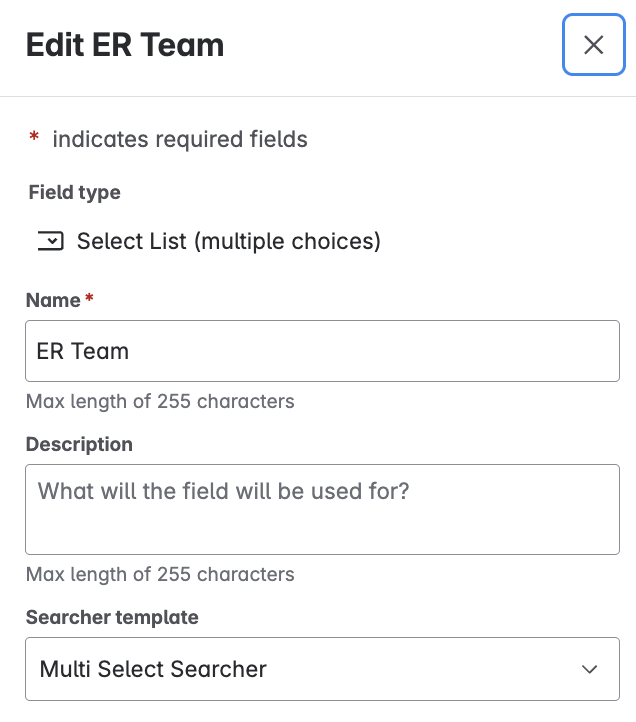Open the Multi Select Searcher dropdown

coord(322,669)
